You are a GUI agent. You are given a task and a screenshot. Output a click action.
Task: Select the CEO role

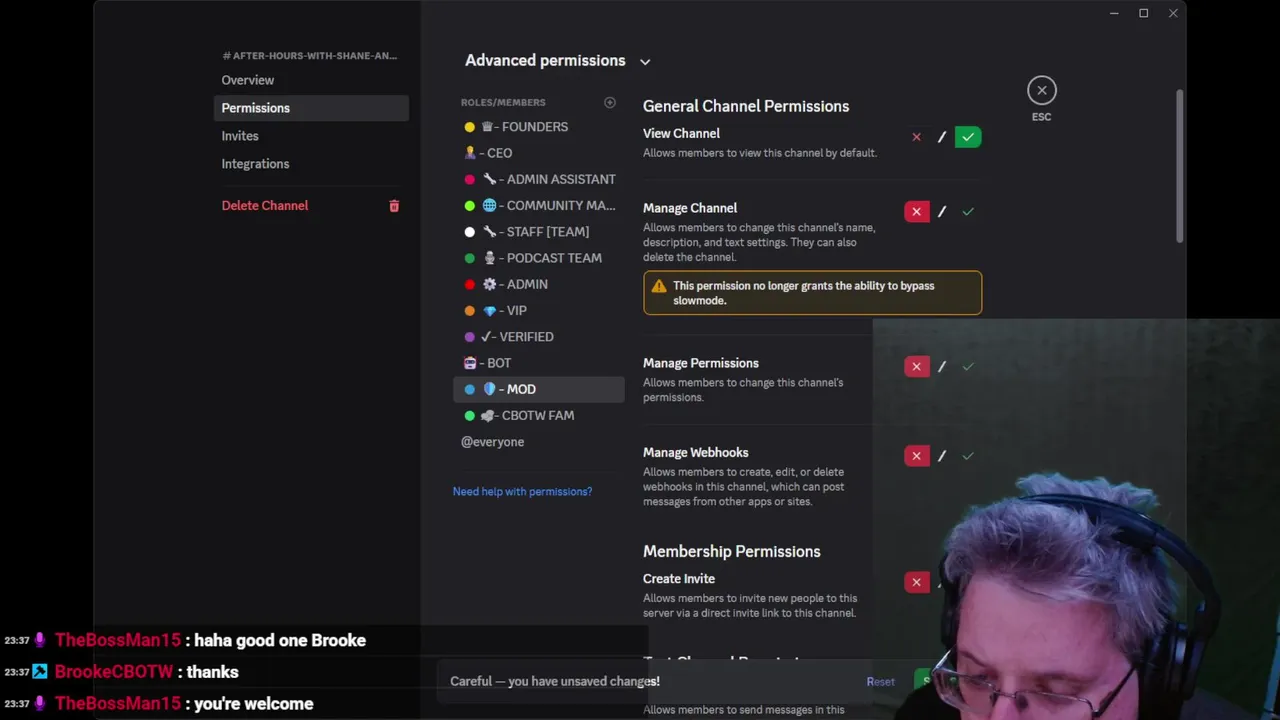tap(539, 153)
